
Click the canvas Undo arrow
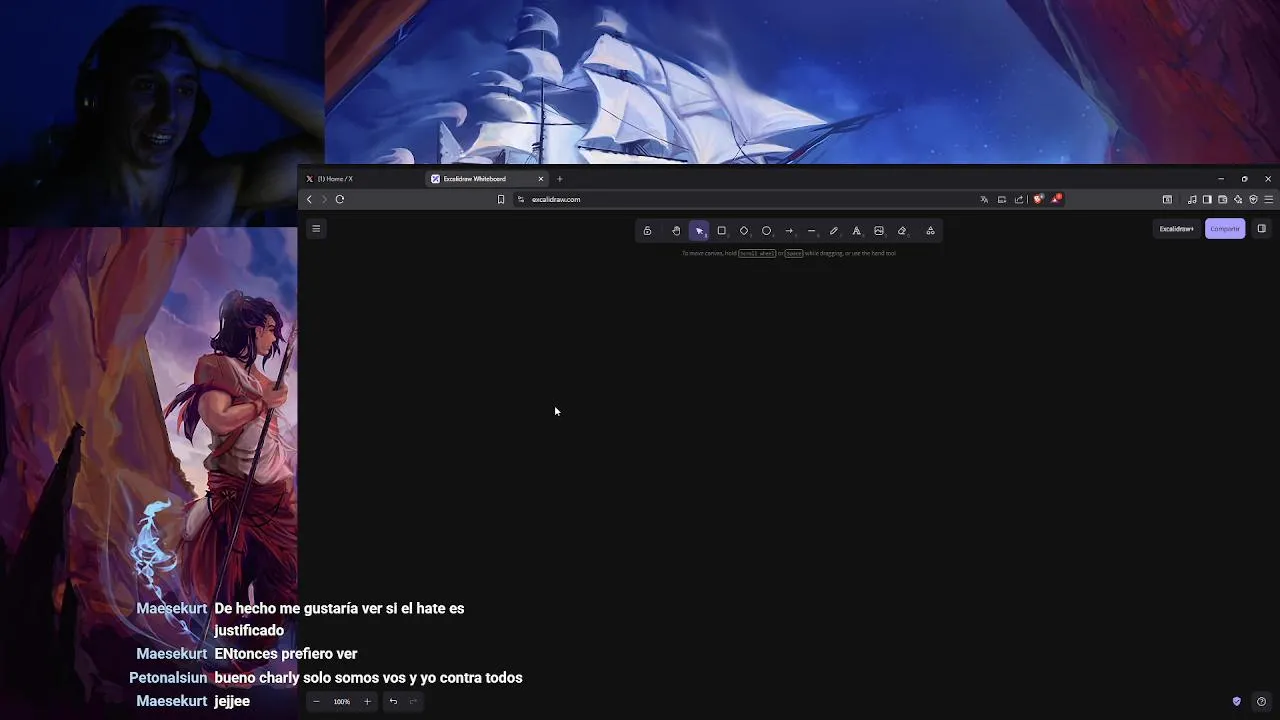pos(393,702)
